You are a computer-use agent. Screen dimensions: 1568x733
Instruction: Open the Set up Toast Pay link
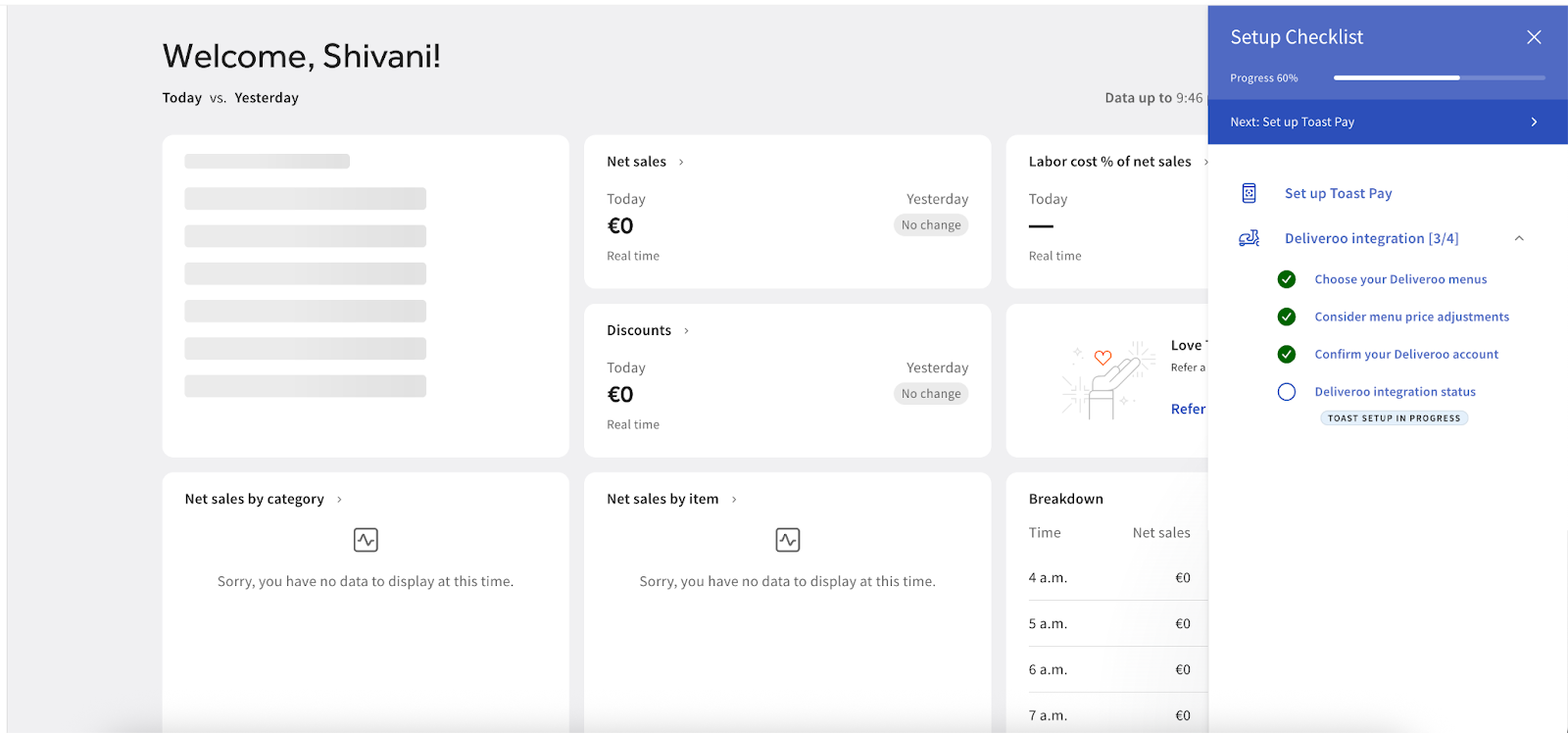pos(1338,193)
